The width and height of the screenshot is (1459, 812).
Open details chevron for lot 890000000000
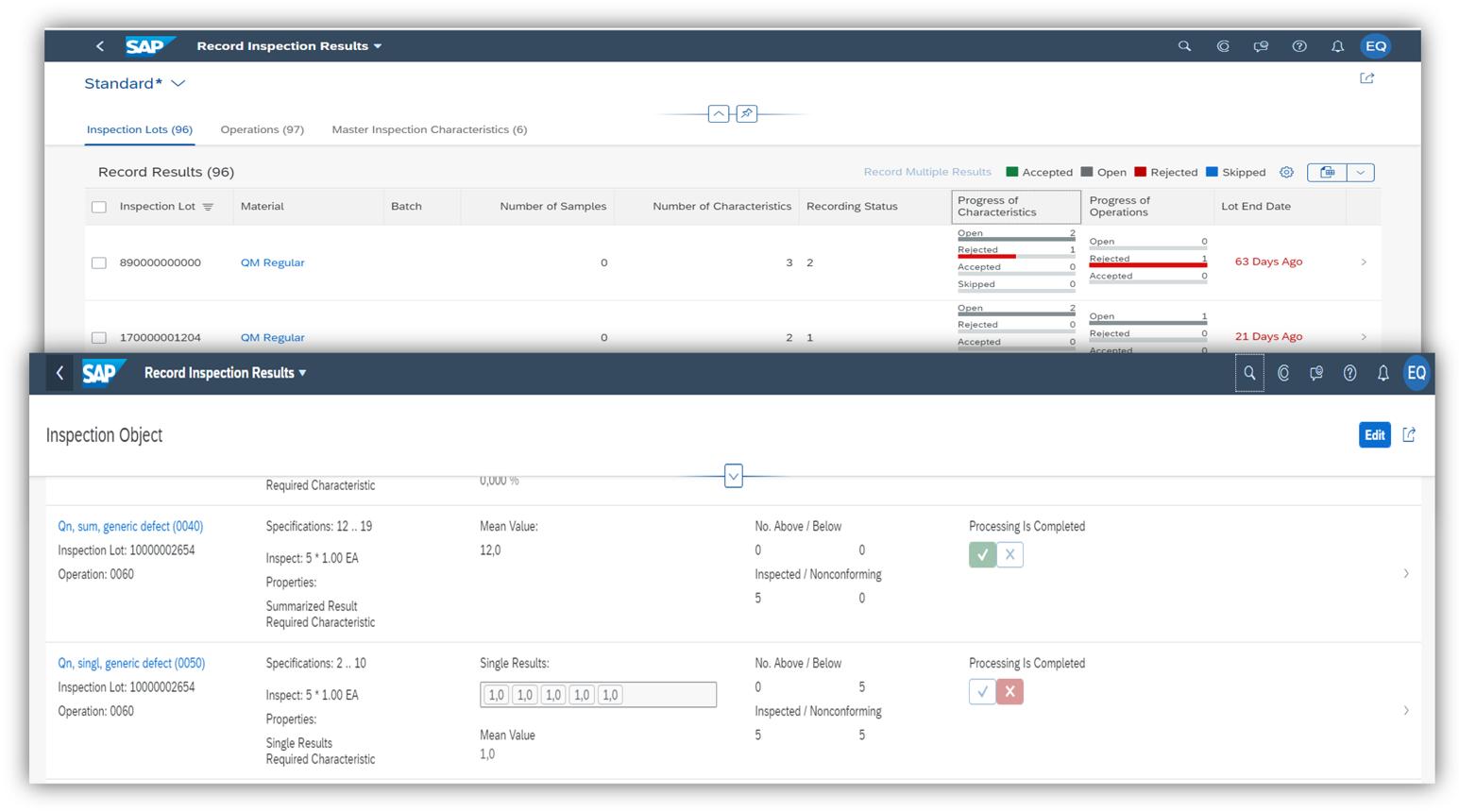[1364, 262]
